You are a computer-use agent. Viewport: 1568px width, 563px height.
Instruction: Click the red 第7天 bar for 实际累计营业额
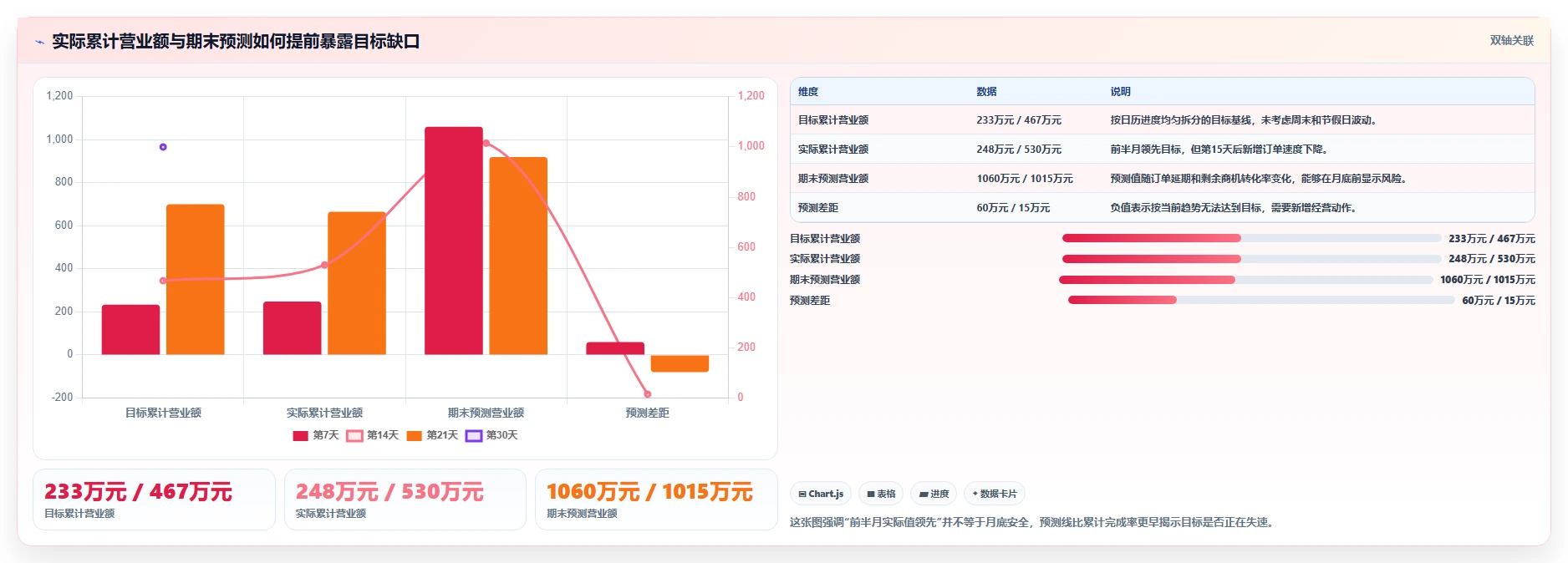(x=293, y=328)
